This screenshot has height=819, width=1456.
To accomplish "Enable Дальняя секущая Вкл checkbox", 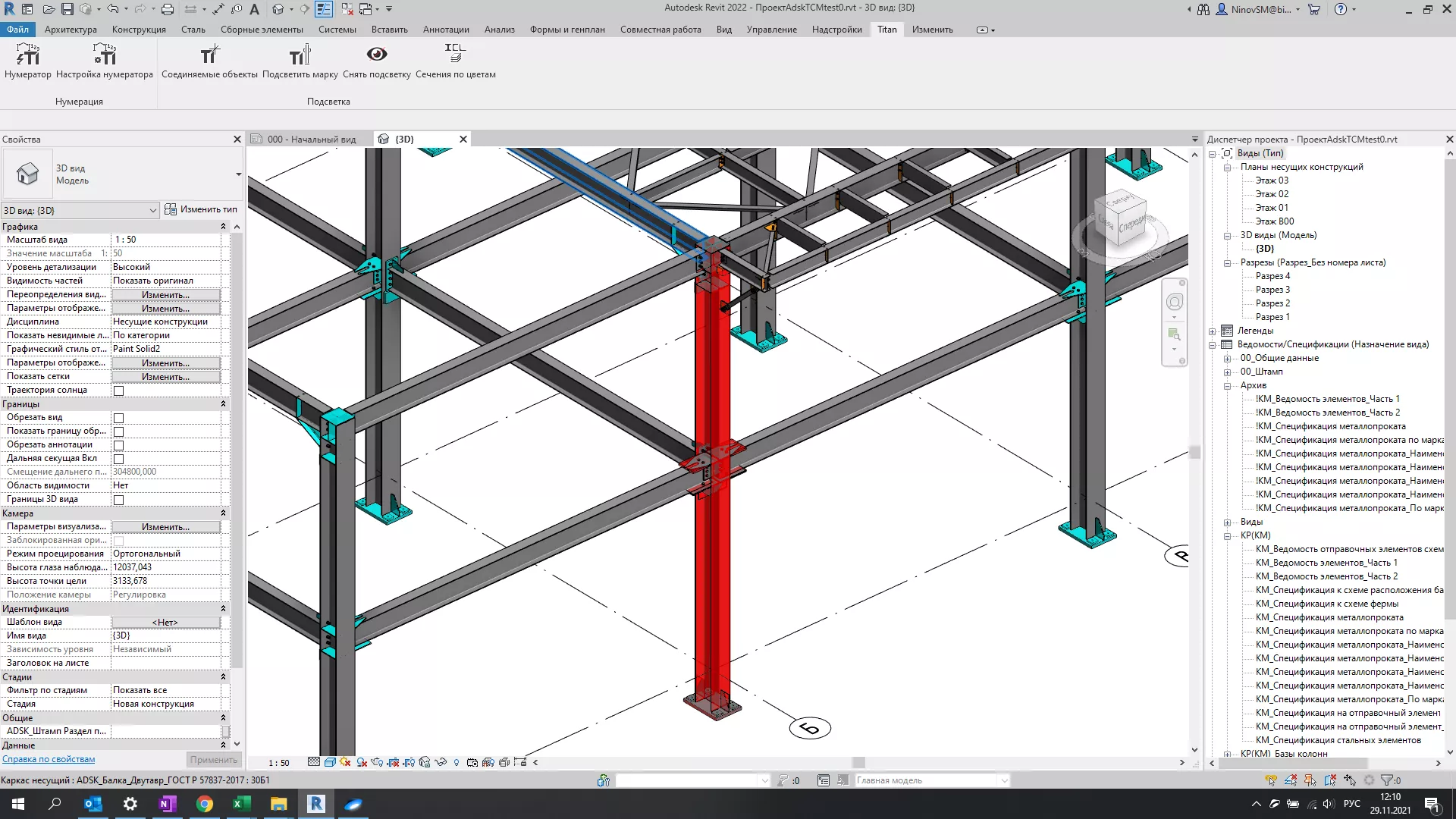I will (119, 458).
